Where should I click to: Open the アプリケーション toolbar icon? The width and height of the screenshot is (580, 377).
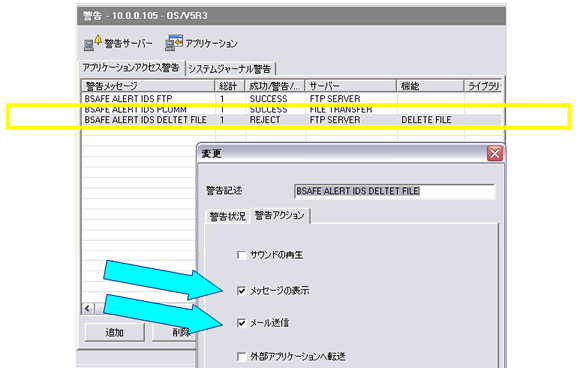(x=174, y=43)
